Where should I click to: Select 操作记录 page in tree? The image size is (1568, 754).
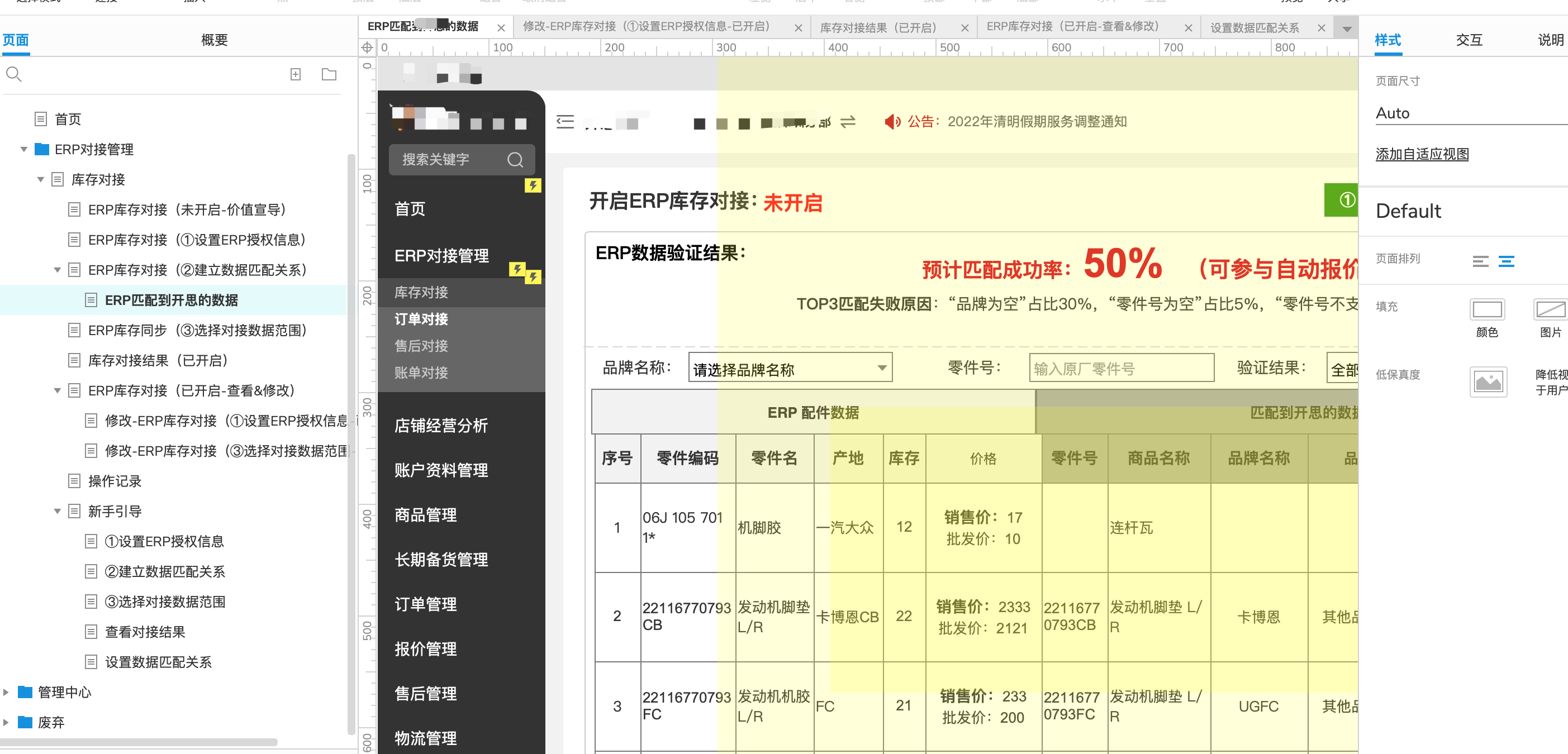[115, 481]
